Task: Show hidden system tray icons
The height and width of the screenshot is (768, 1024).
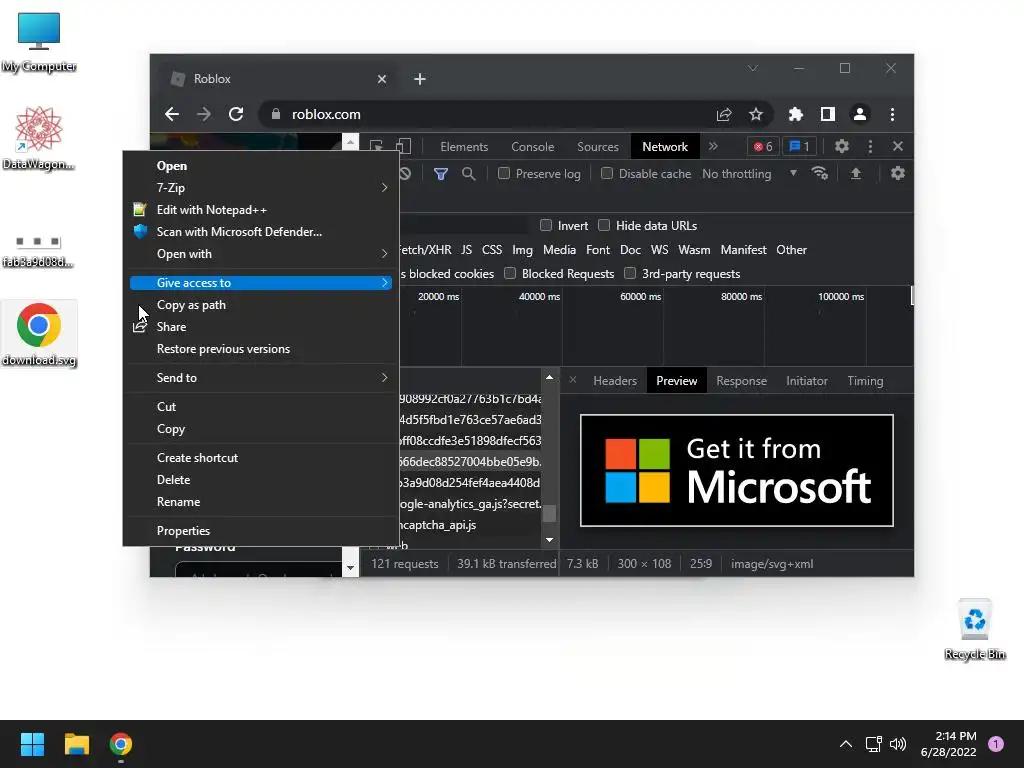Action: (x=846, y=744)
